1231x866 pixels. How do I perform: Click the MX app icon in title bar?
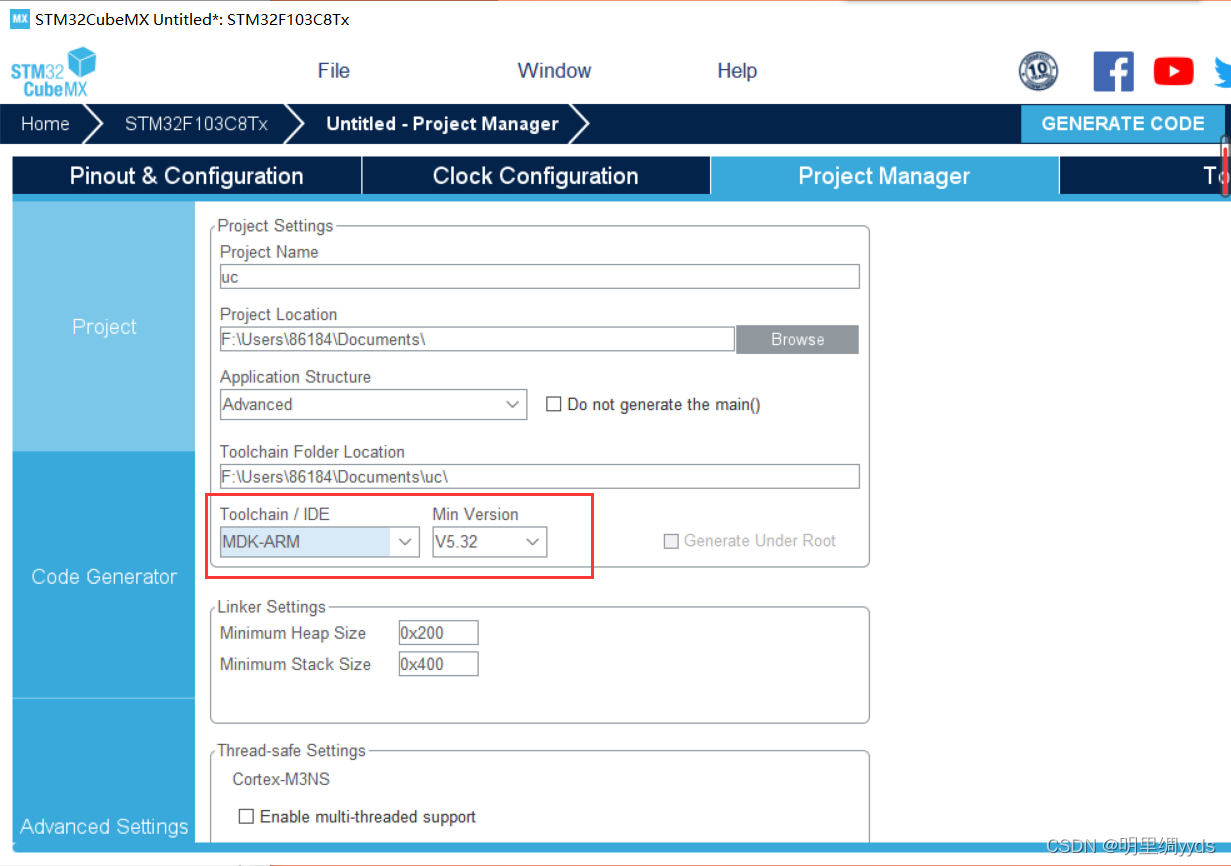click(x=19, y=18)
